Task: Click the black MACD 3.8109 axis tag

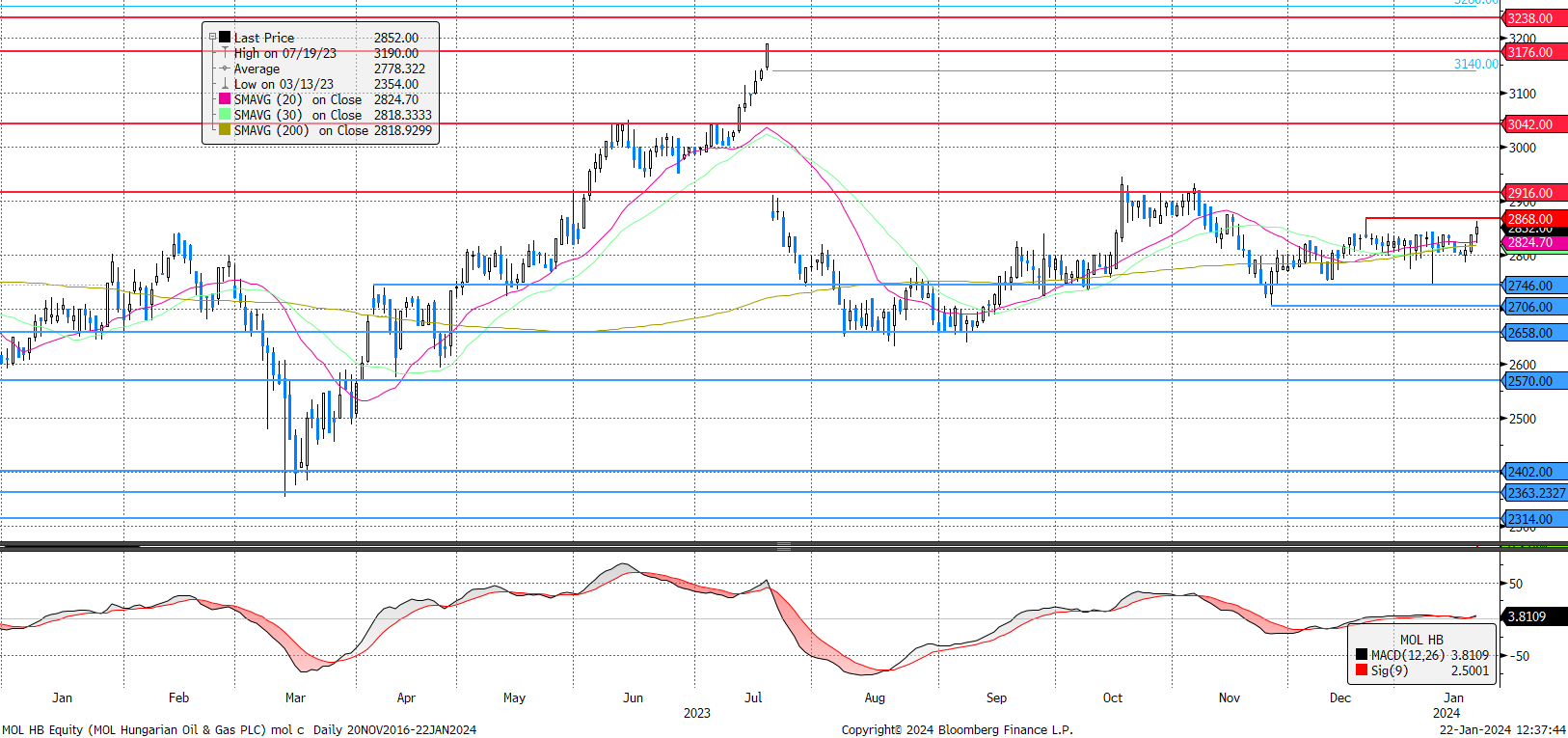Action: 1535,616
